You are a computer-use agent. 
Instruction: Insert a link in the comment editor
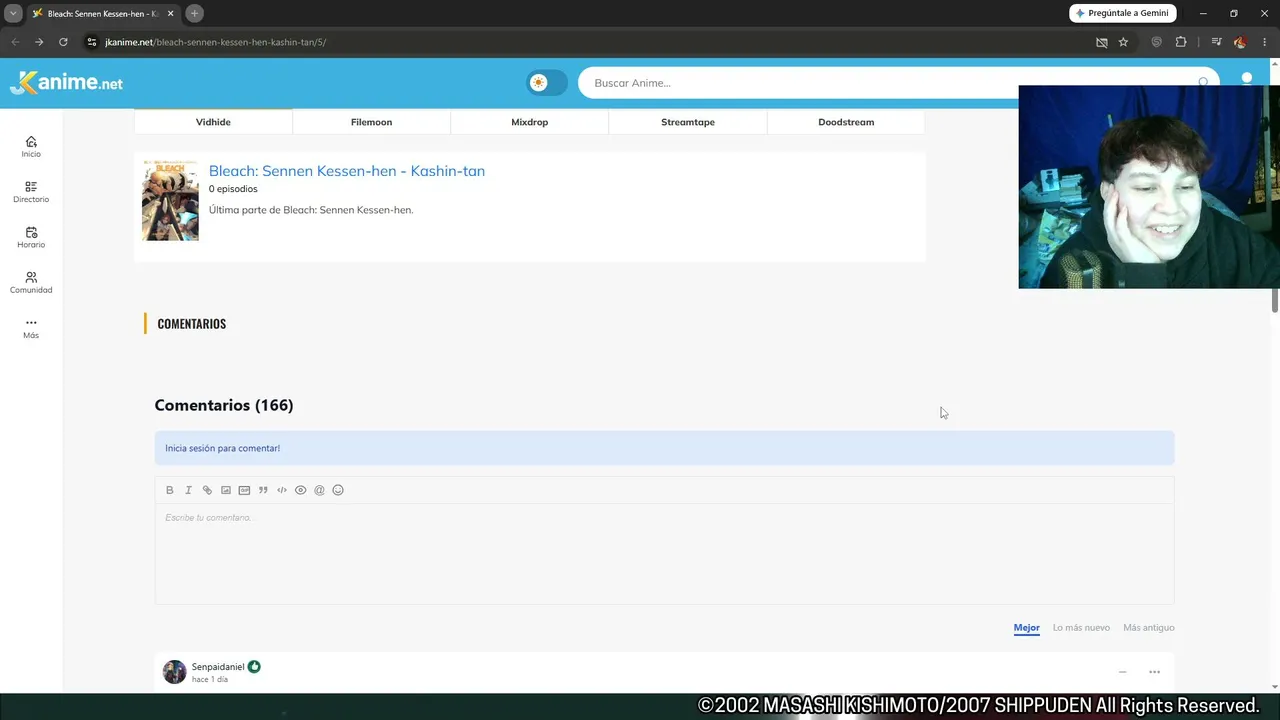click(207, 490)
